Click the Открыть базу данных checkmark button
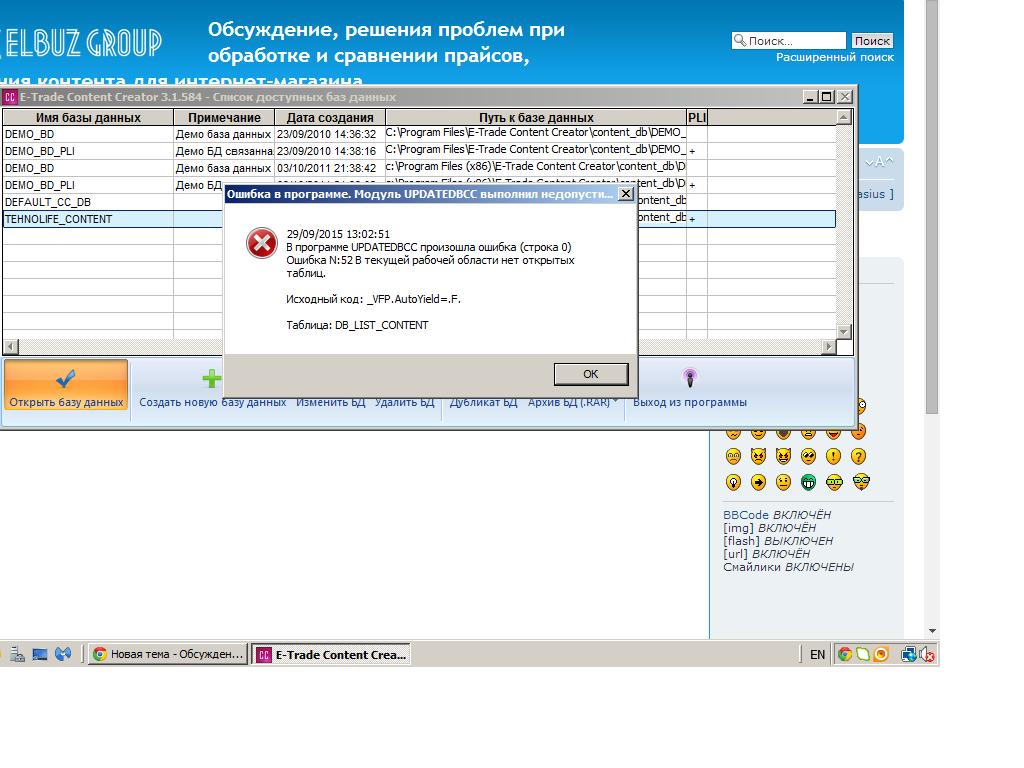Image resolution: width=1024 pixels, height=768 pixels. click(65, 385)
